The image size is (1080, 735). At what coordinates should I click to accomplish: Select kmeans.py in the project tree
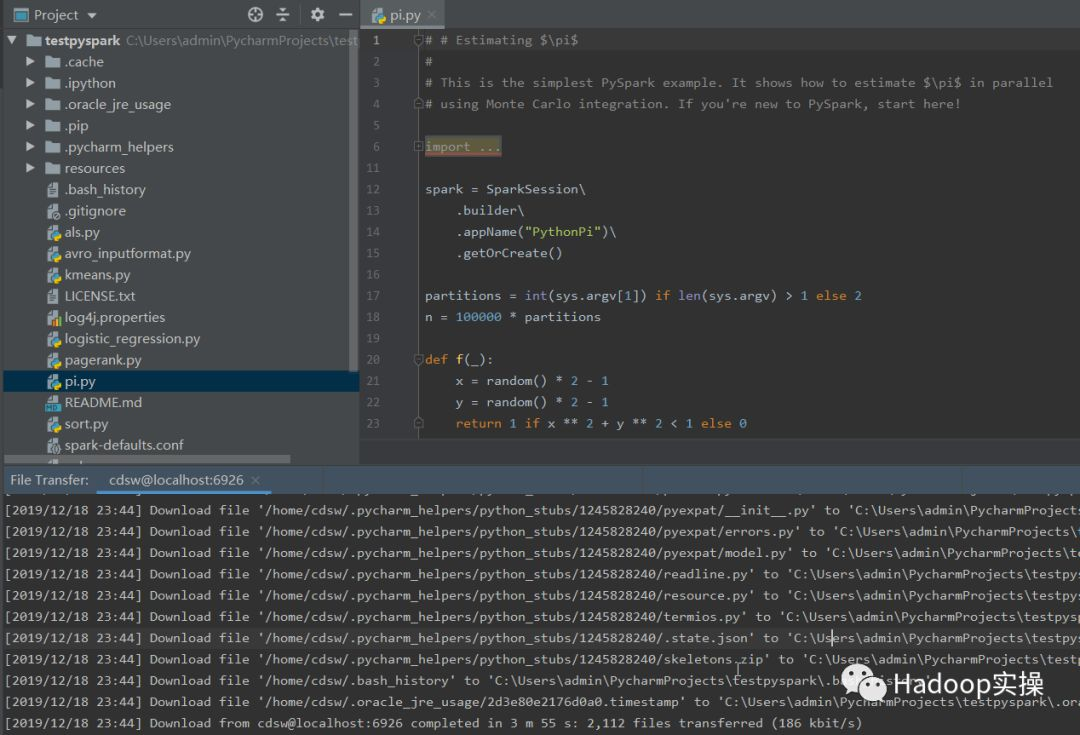point(97,275)
